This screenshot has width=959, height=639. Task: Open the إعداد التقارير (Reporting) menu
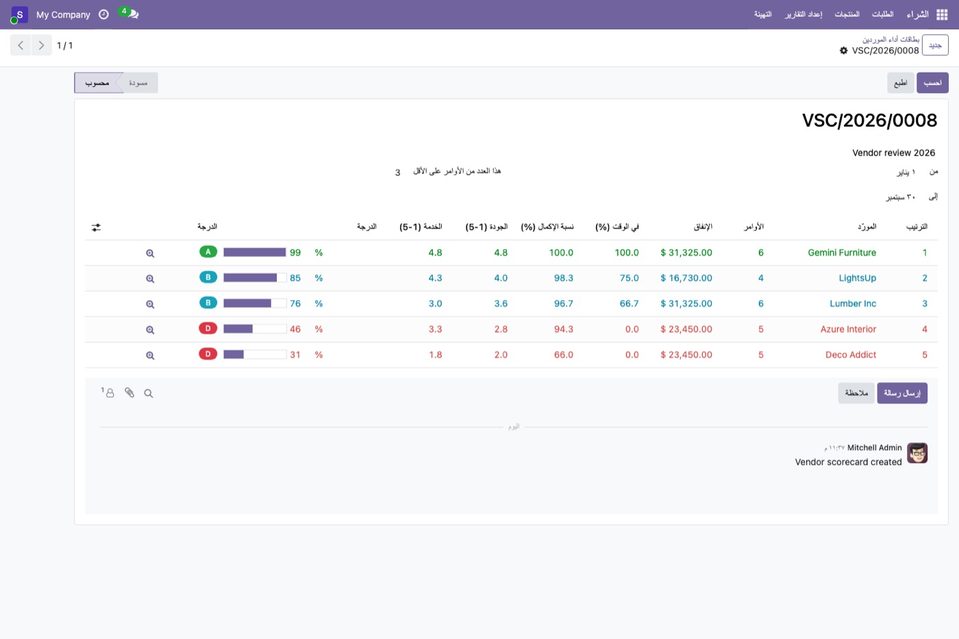pyautogui.click(x=804, y=14)
